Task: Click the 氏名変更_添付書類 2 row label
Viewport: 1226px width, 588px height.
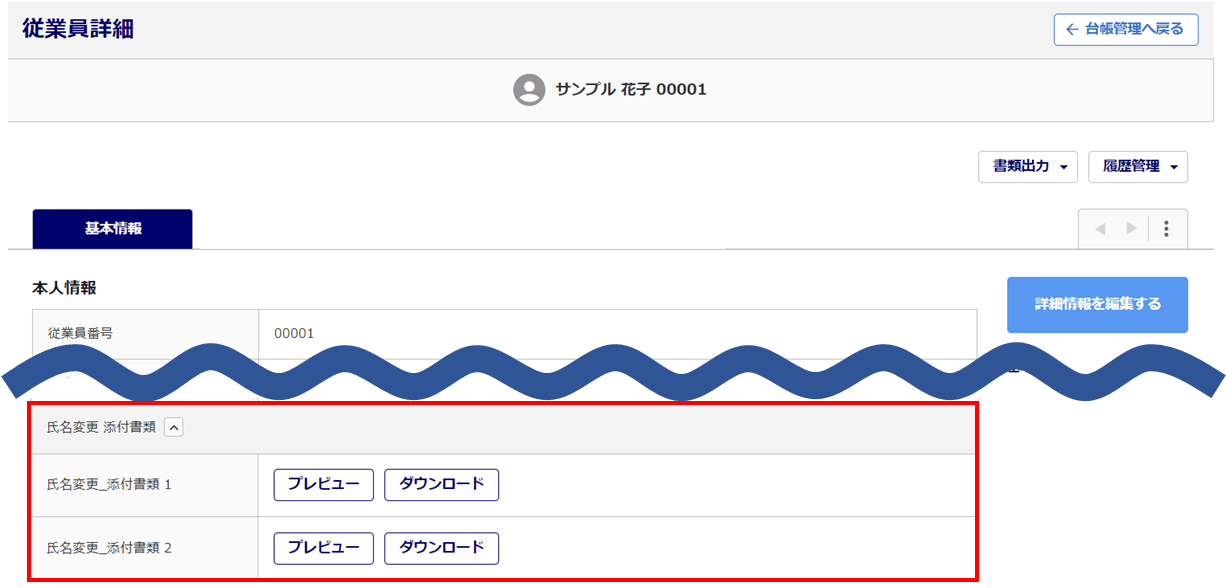Action: (110, 548)
